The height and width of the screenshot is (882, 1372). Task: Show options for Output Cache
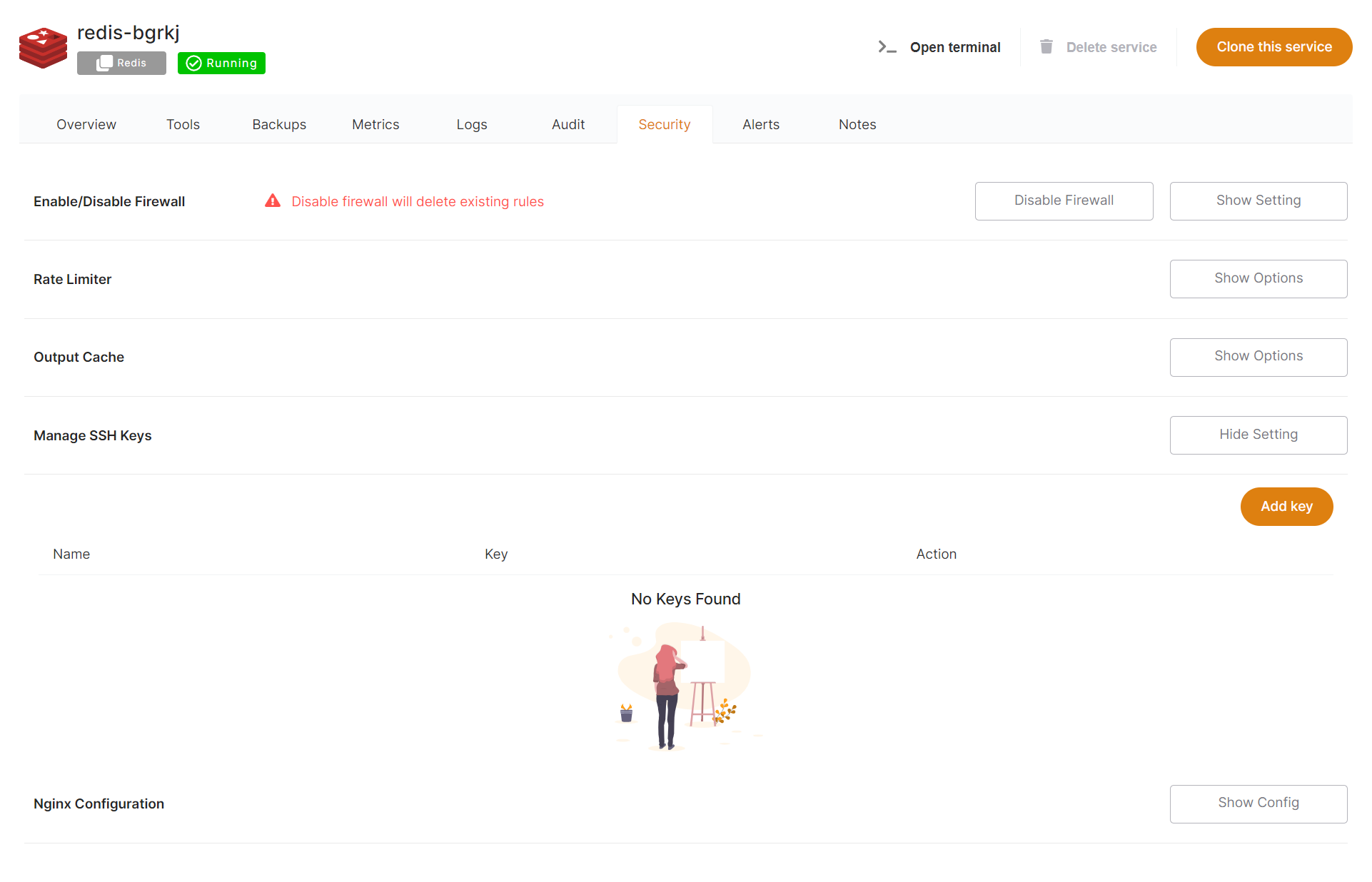1258,357
